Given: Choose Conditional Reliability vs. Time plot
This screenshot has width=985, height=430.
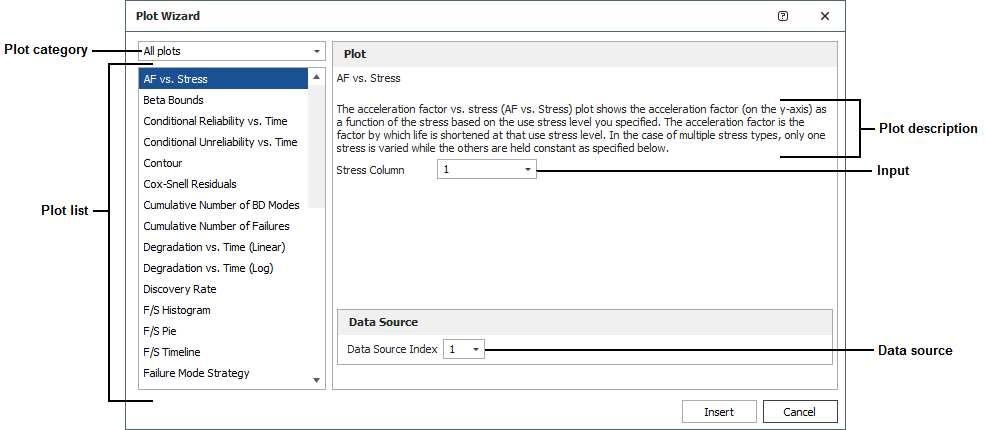Looking at the screenshot, I should tap(214, 121).
